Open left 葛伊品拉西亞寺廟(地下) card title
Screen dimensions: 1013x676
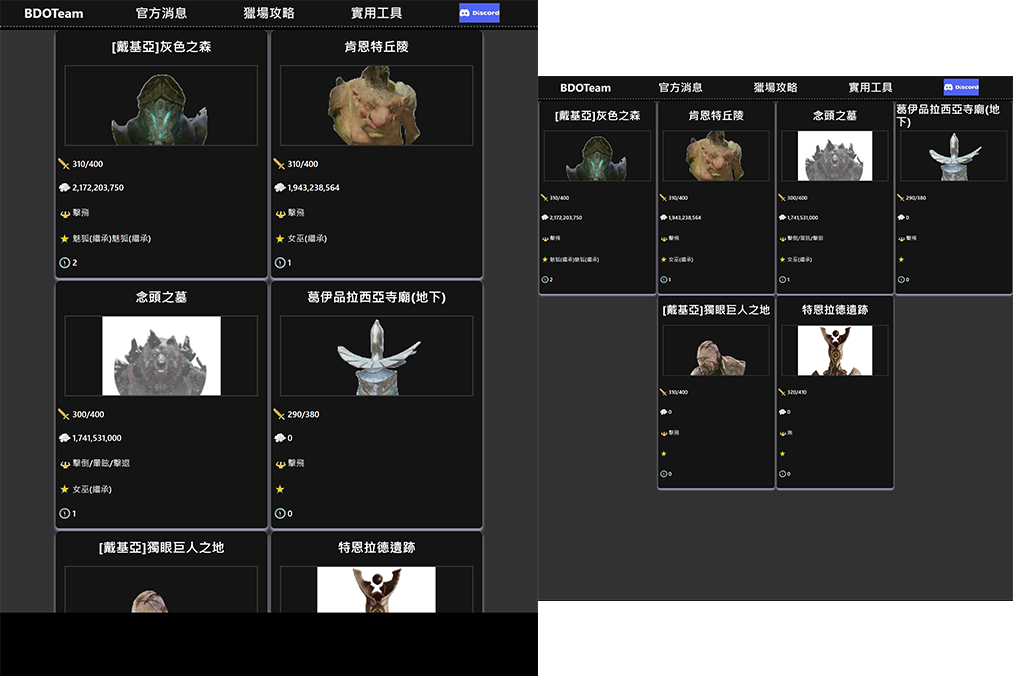click(x=376, y=297)
